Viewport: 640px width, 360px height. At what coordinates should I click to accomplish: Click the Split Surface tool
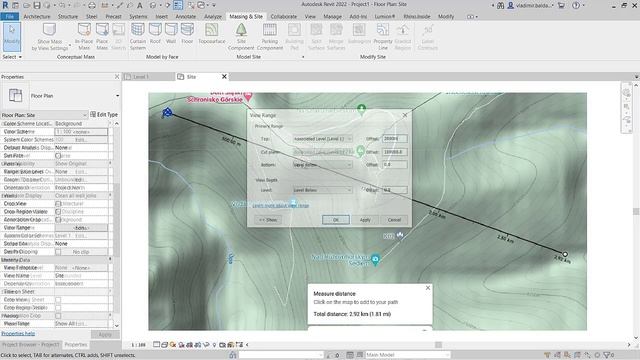[x=316, y=36]
